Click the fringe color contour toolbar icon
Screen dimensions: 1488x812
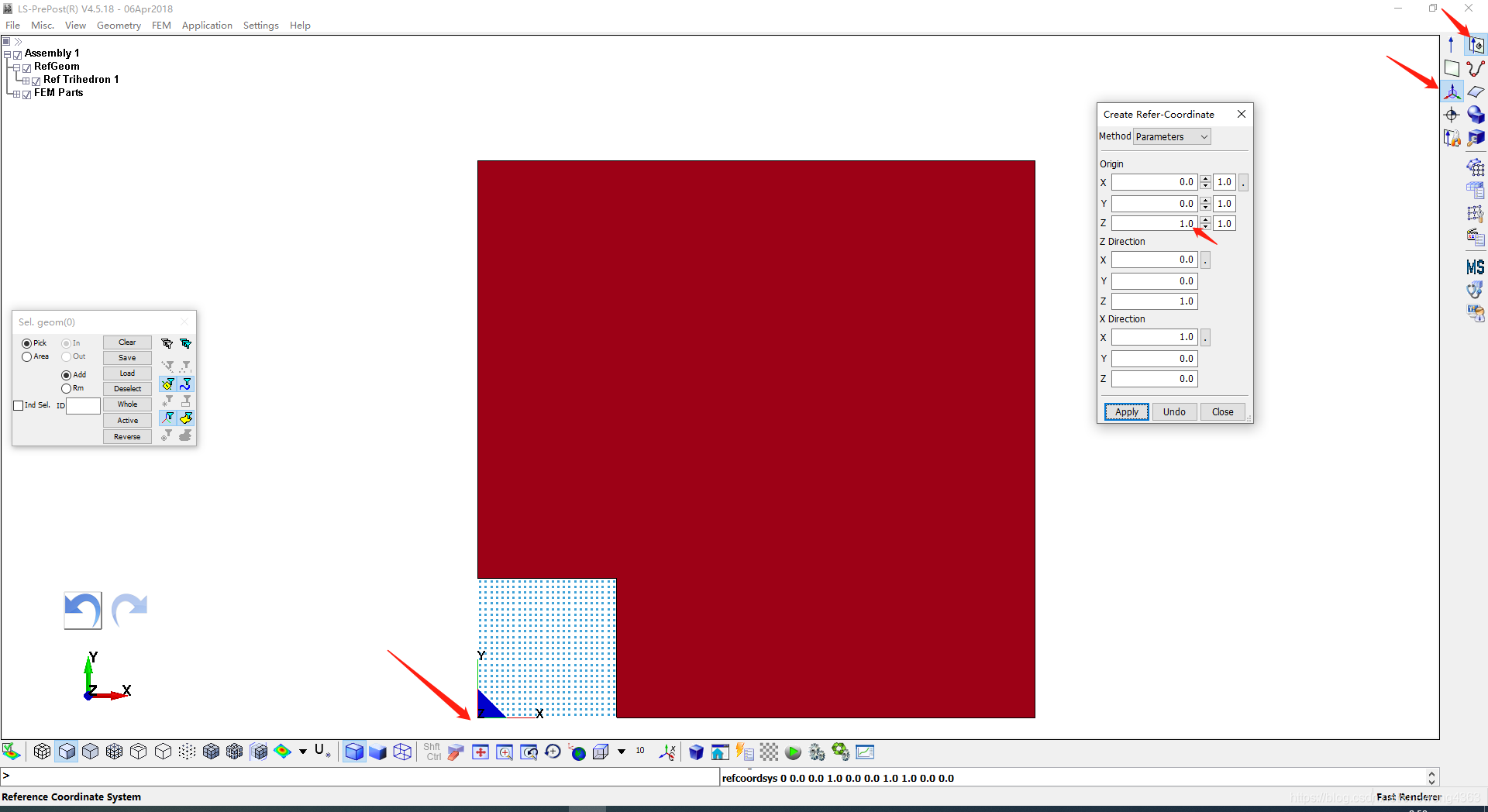pyautogui.click(x=283, y=752)
